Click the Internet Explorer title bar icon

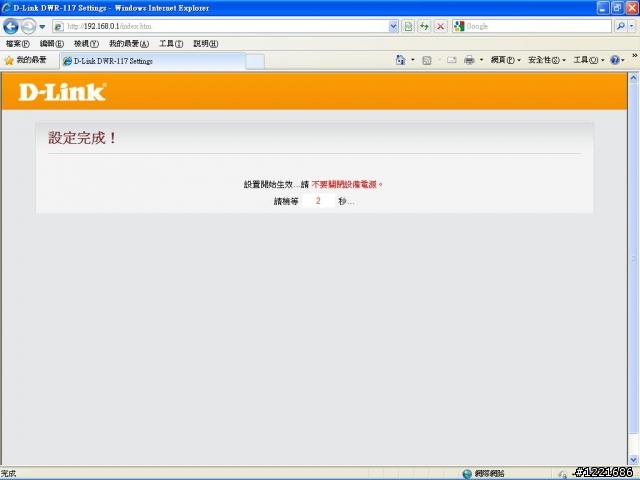pos(6,8)
